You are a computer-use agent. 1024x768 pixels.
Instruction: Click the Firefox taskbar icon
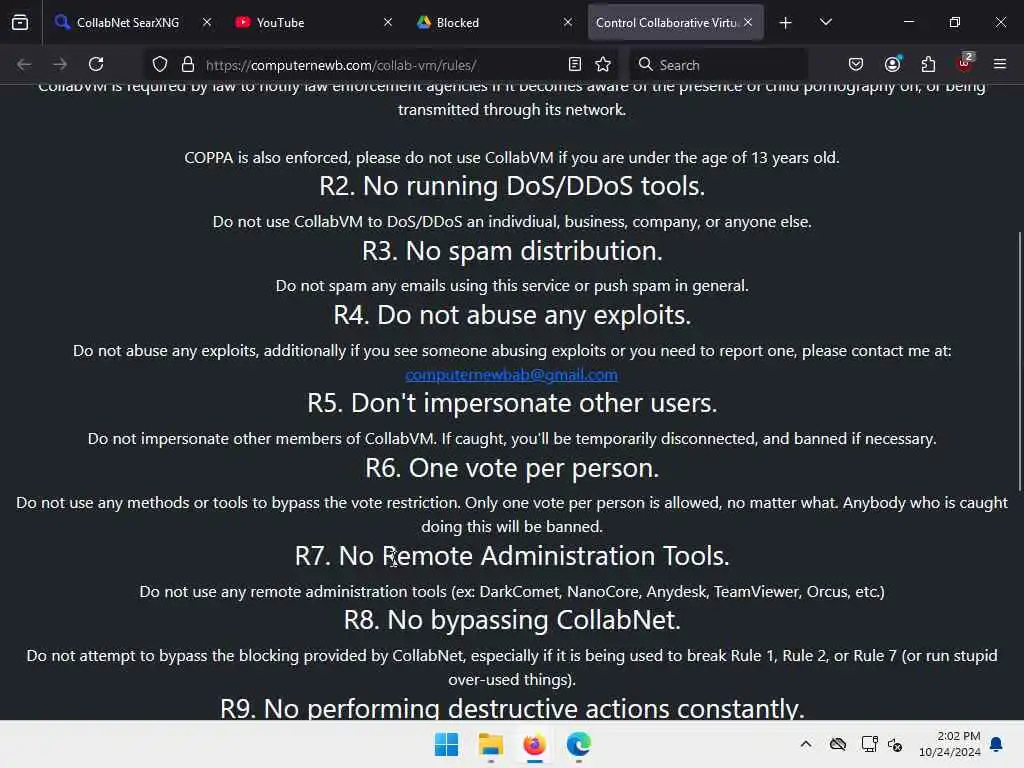(534, 744)
